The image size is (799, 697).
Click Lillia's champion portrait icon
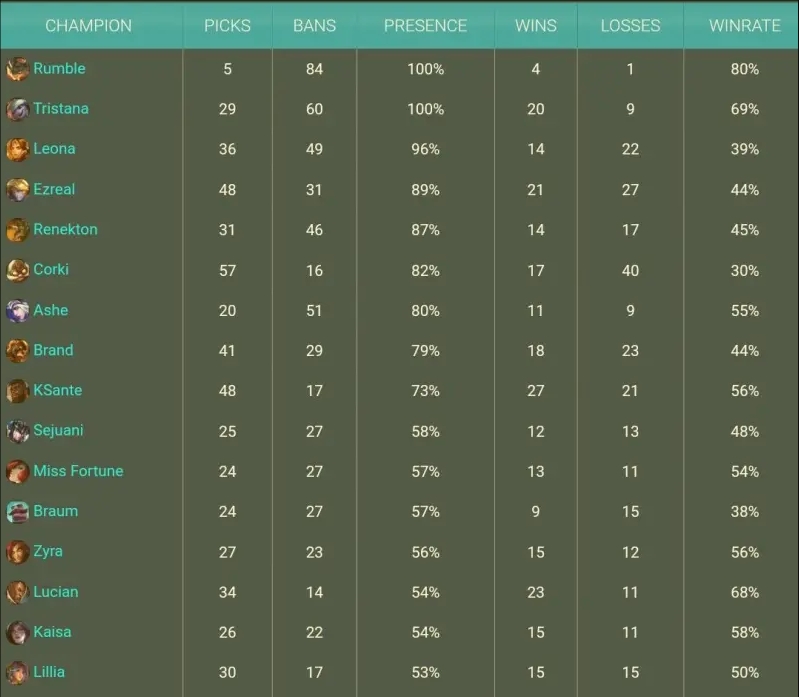(x=17, y=672)
